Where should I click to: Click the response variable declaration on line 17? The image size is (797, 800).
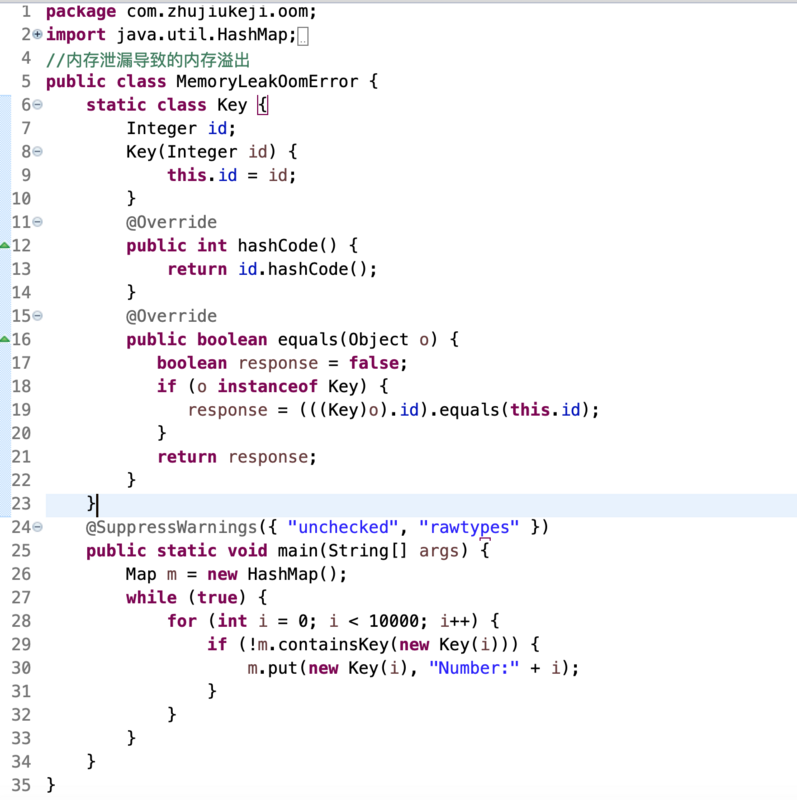[278, 363]
